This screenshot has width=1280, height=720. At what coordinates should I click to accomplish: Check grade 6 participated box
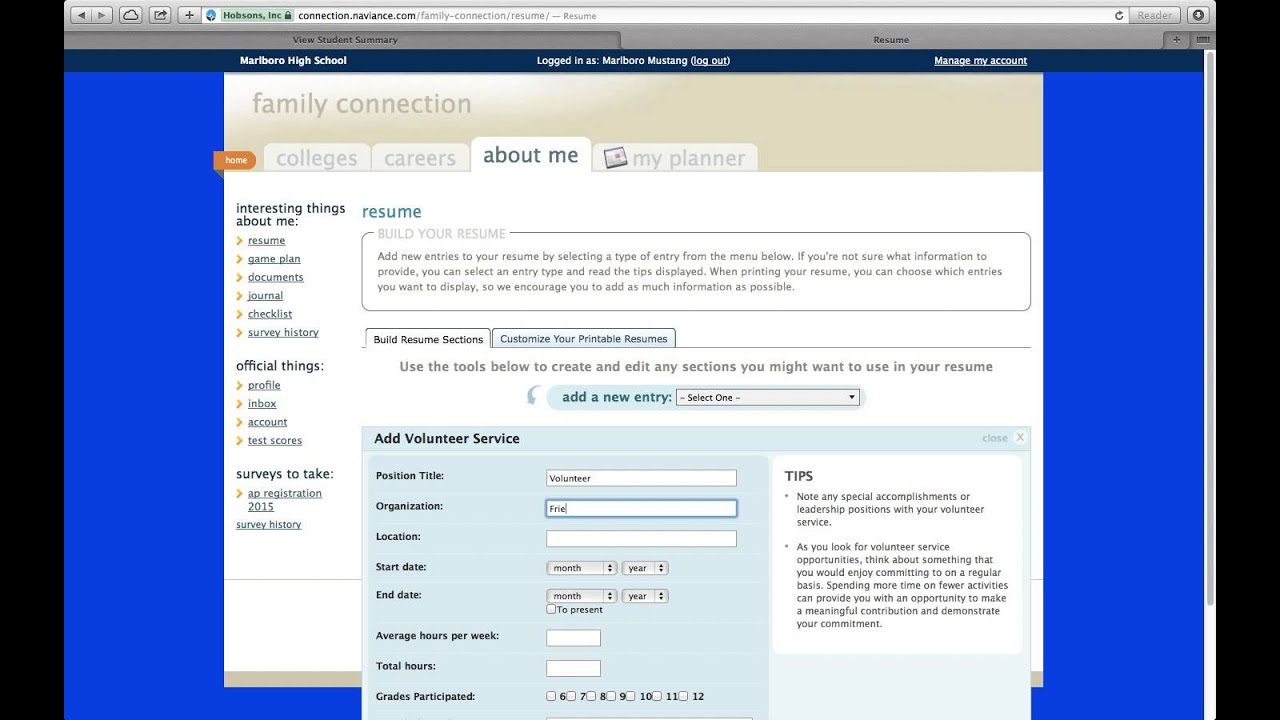click(551, 696)
